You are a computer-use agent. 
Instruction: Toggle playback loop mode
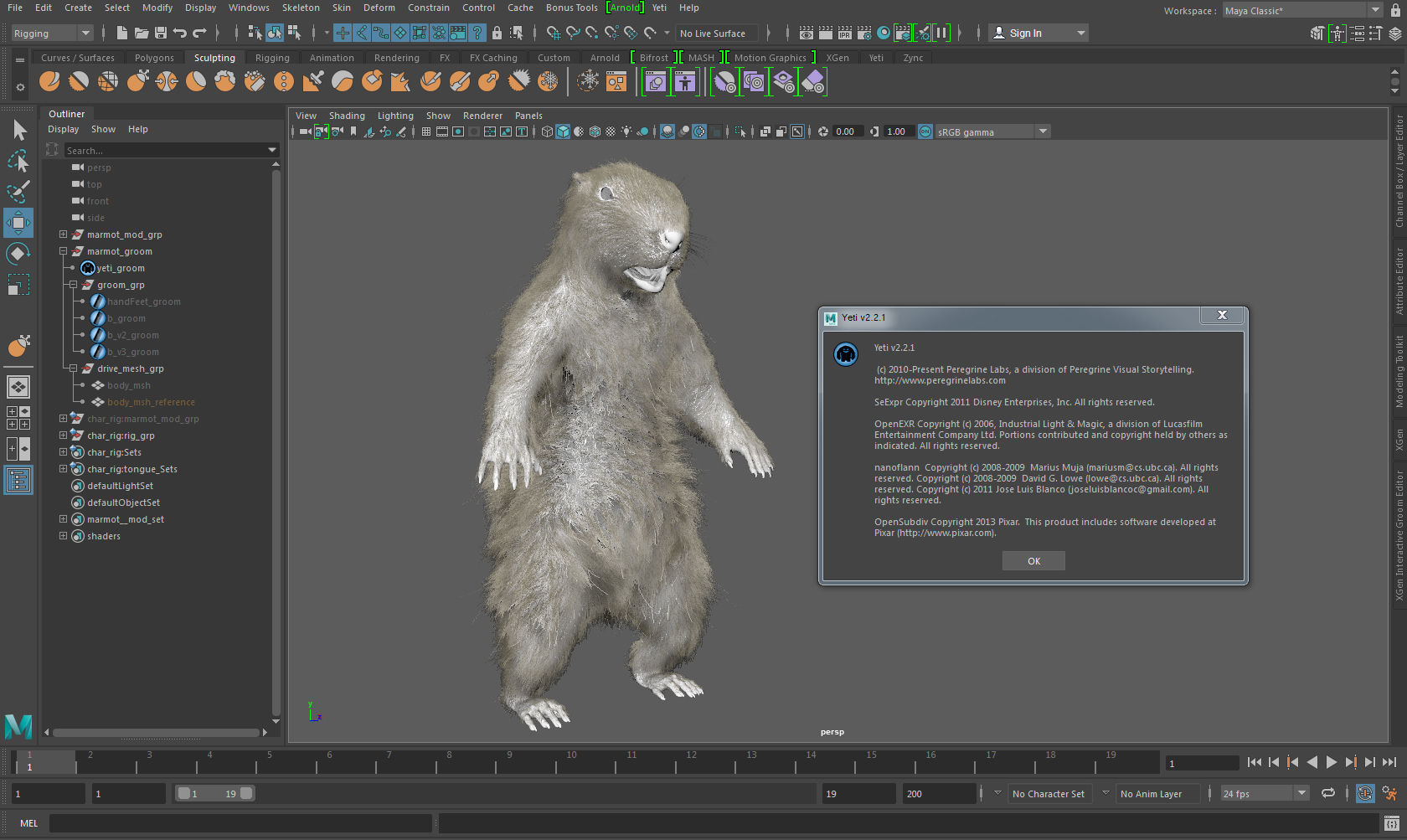[x=1328, y=793]
